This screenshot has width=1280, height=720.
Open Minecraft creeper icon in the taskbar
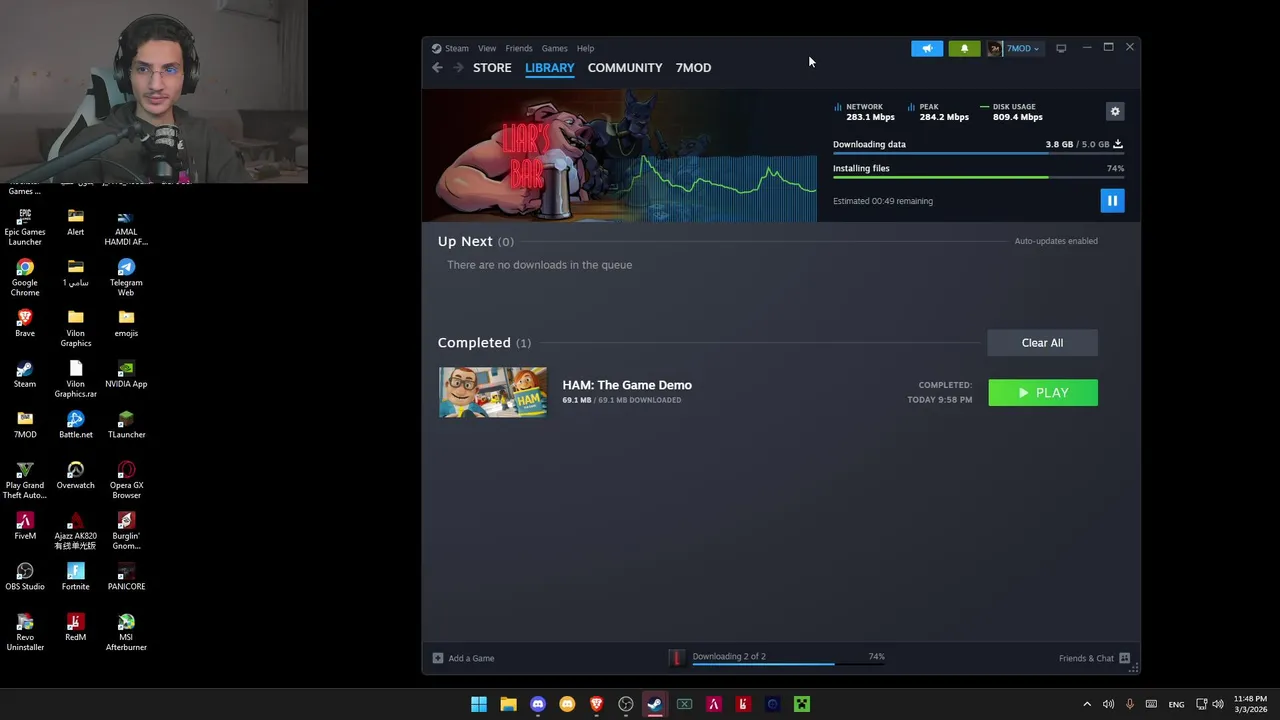pos(802,704)
